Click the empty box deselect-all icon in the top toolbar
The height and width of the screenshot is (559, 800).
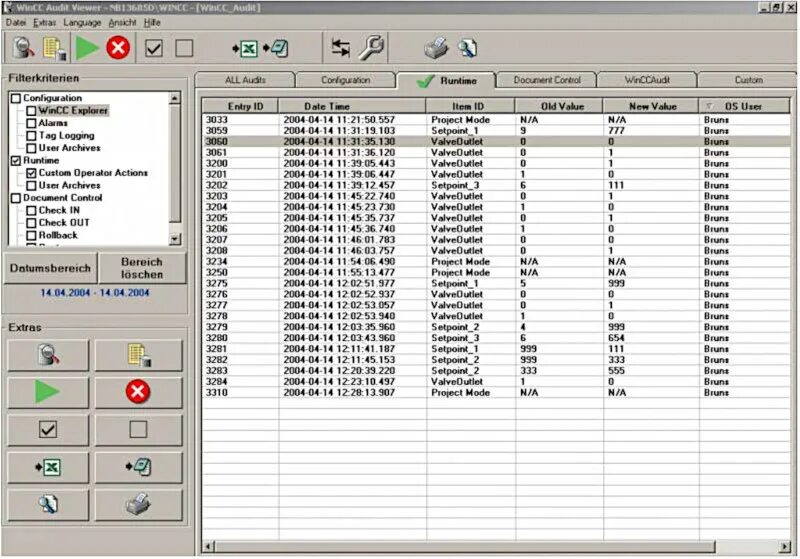coord(184,48)
